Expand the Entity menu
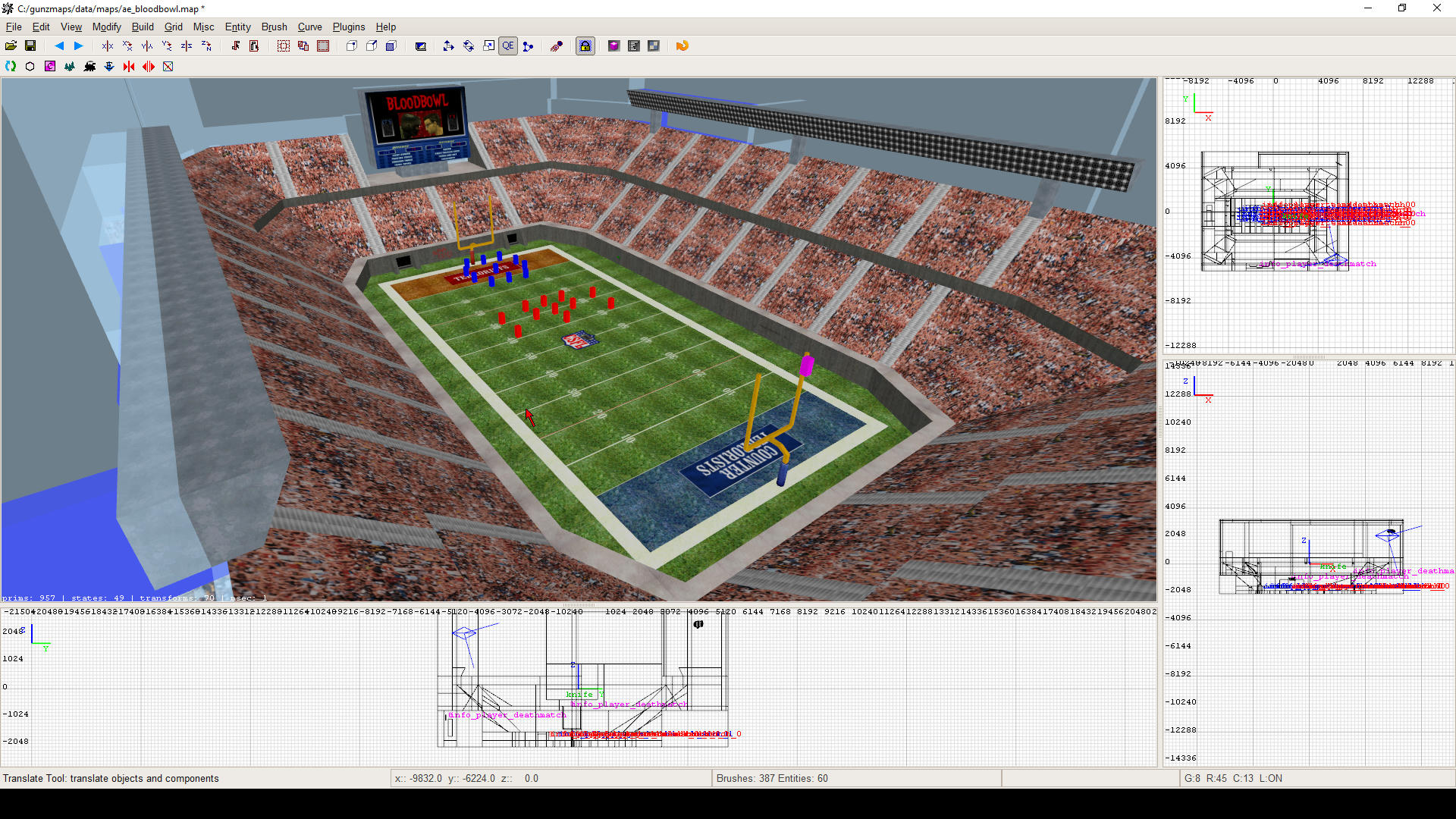Screen dimensions: 1456x819 [237, 27]
